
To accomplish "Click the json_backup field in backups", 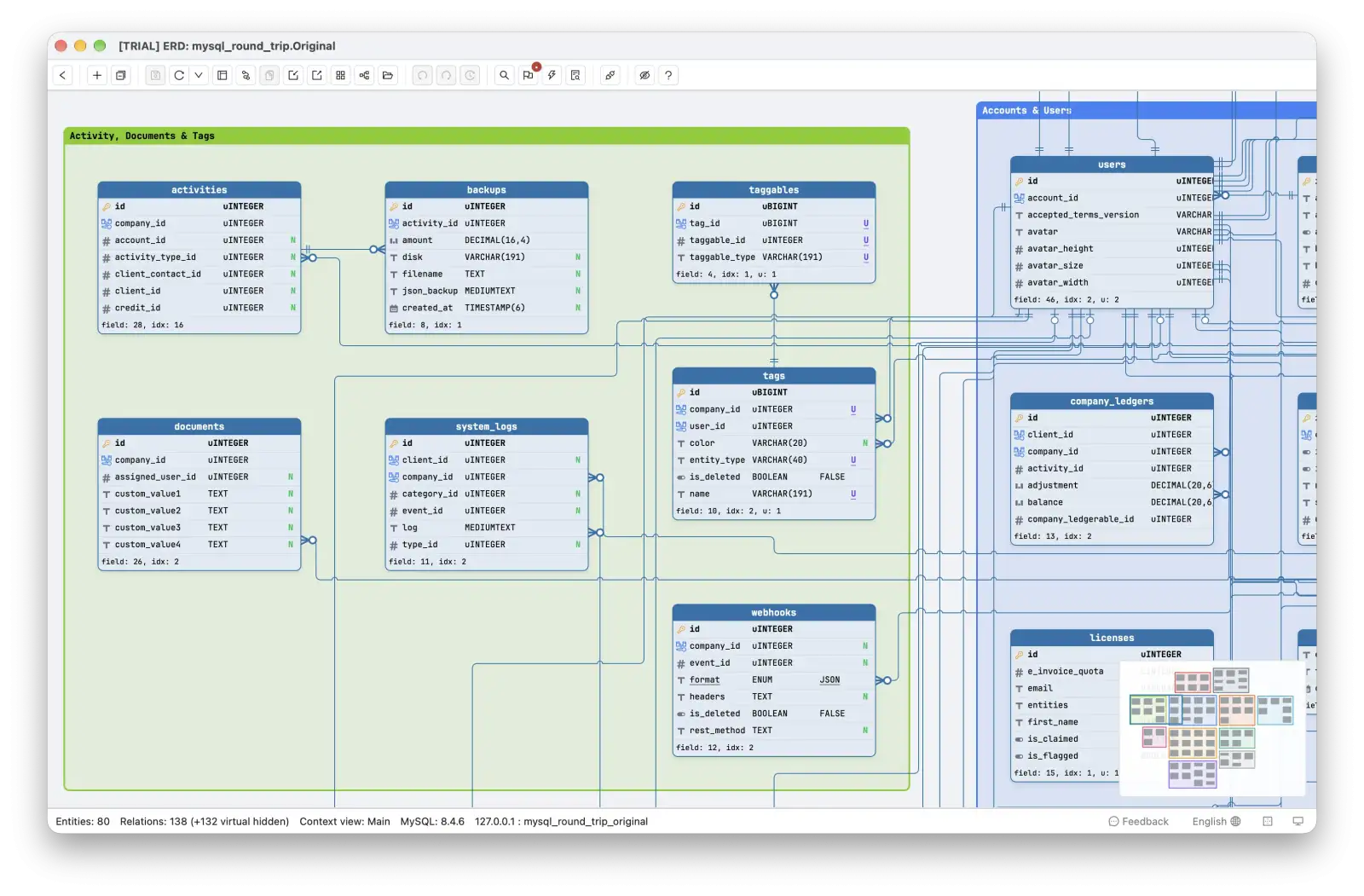I will click(x=487, y=291).
